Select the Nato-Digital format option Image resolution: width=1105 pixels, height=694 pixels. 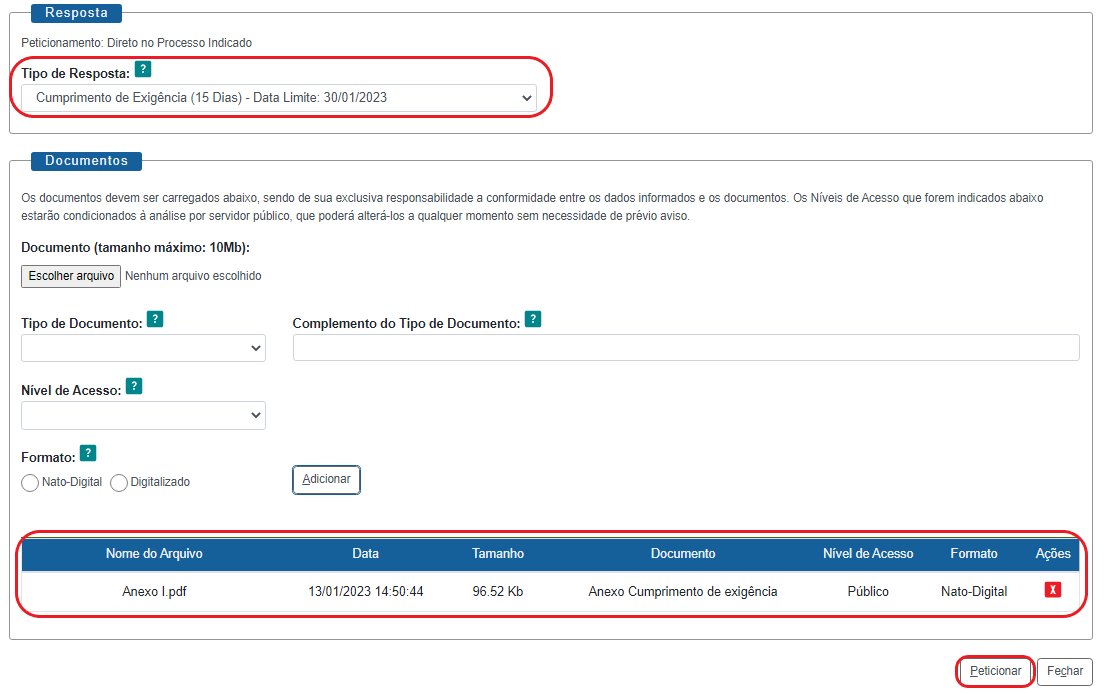[x=29, y=483]
